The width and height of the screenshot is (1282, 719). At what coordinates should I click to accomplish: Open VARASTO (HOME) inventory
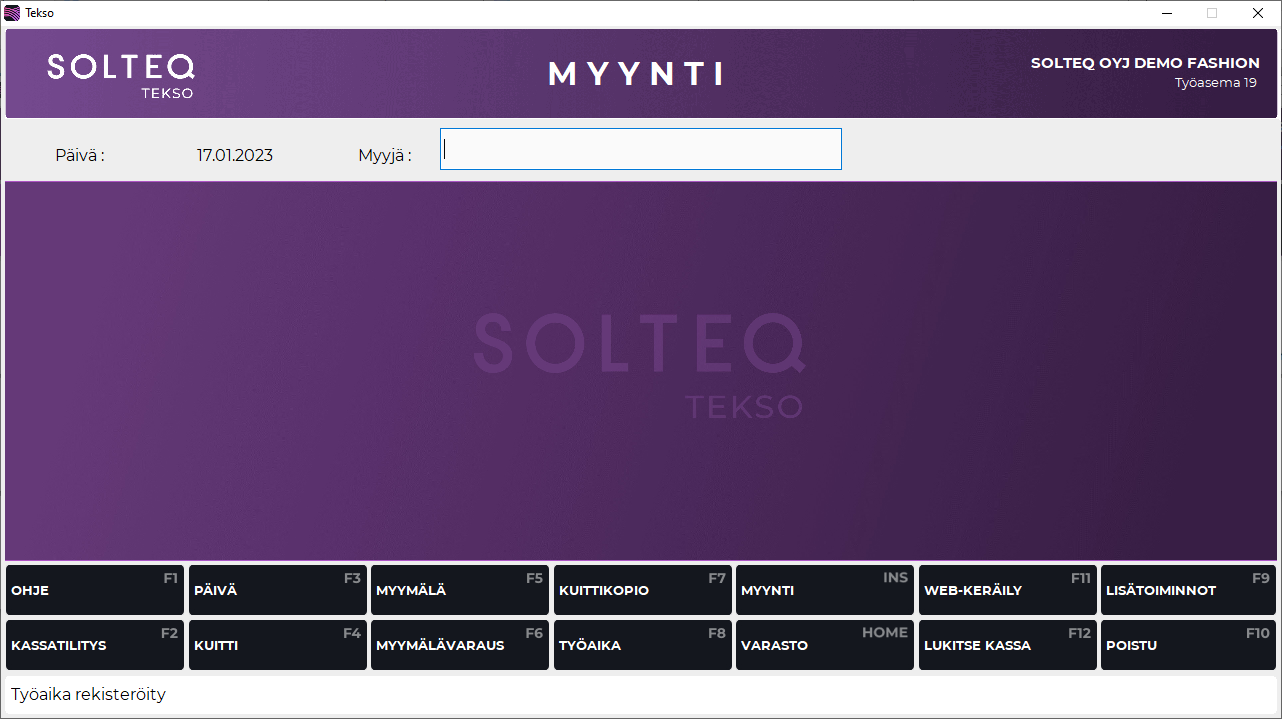click(x=825, y=645)
